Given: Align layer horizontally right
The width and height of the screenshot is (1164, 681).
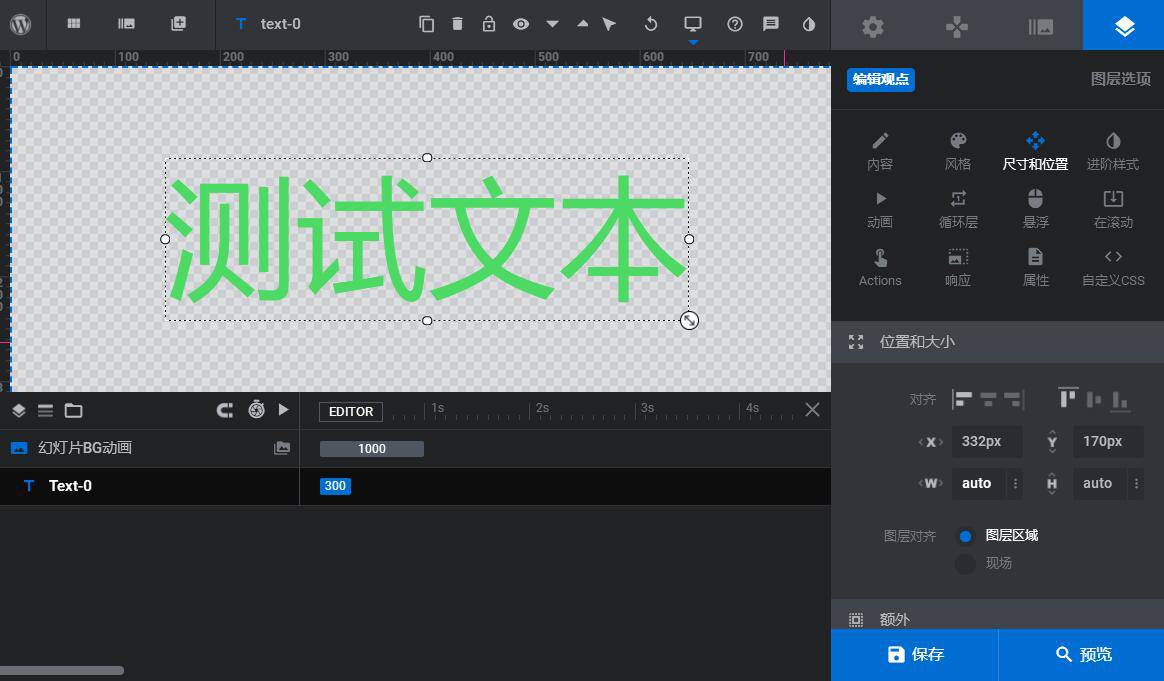Looking at the screenshot, I should click(1013, 400).
